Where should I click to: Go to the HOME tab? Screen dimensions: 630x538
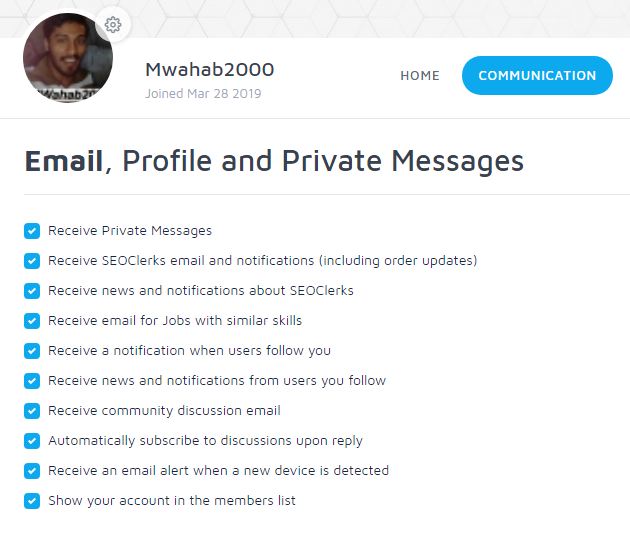point(420,76)
